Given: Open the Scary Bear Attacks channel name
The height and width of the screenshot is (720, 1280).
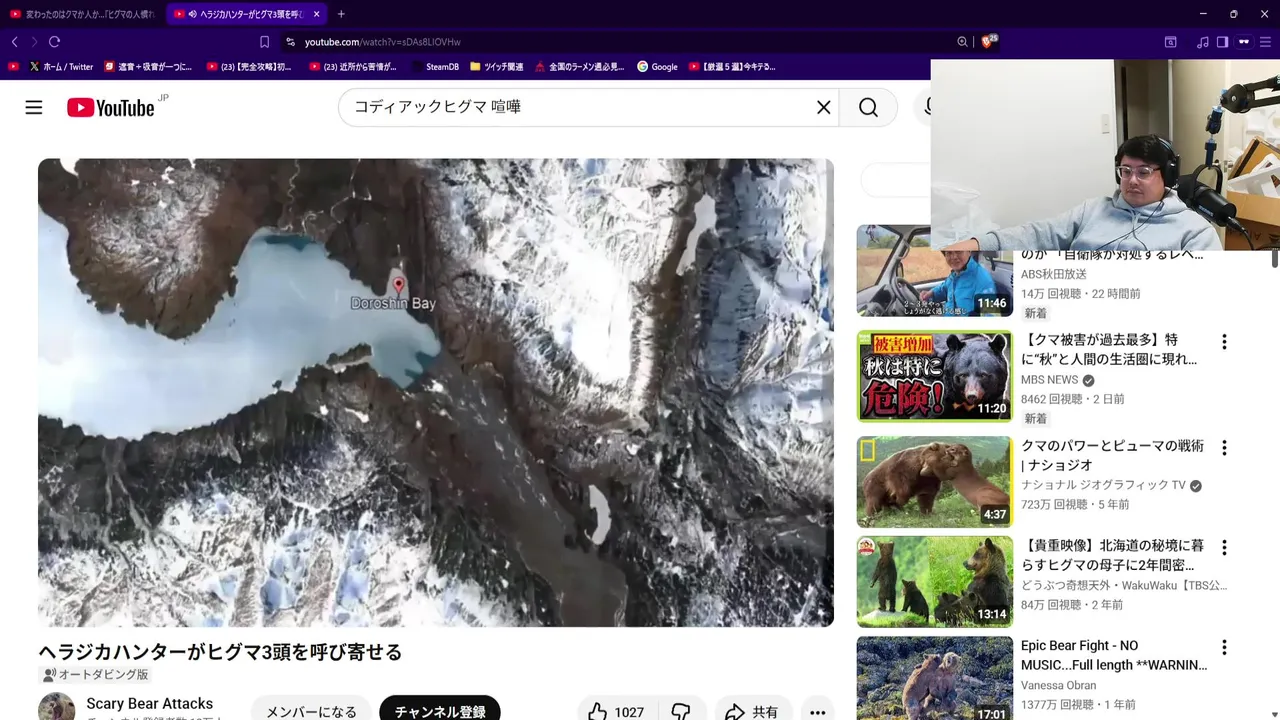Looking at the screenshot, I should [x=149, y=703].
